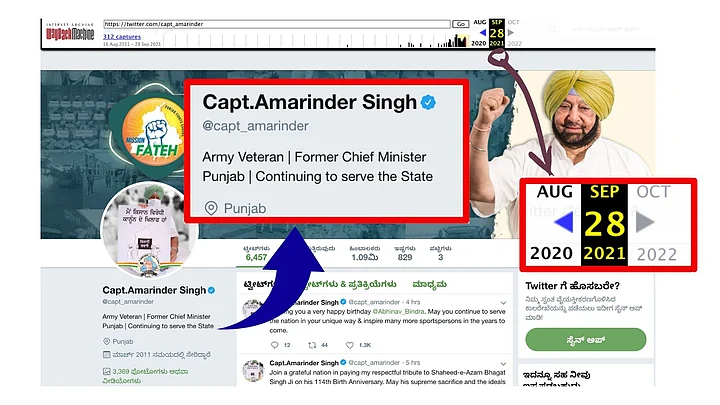Click the Wayback URL input field
This screenshot has width=720, height=405.
point(276,24)
